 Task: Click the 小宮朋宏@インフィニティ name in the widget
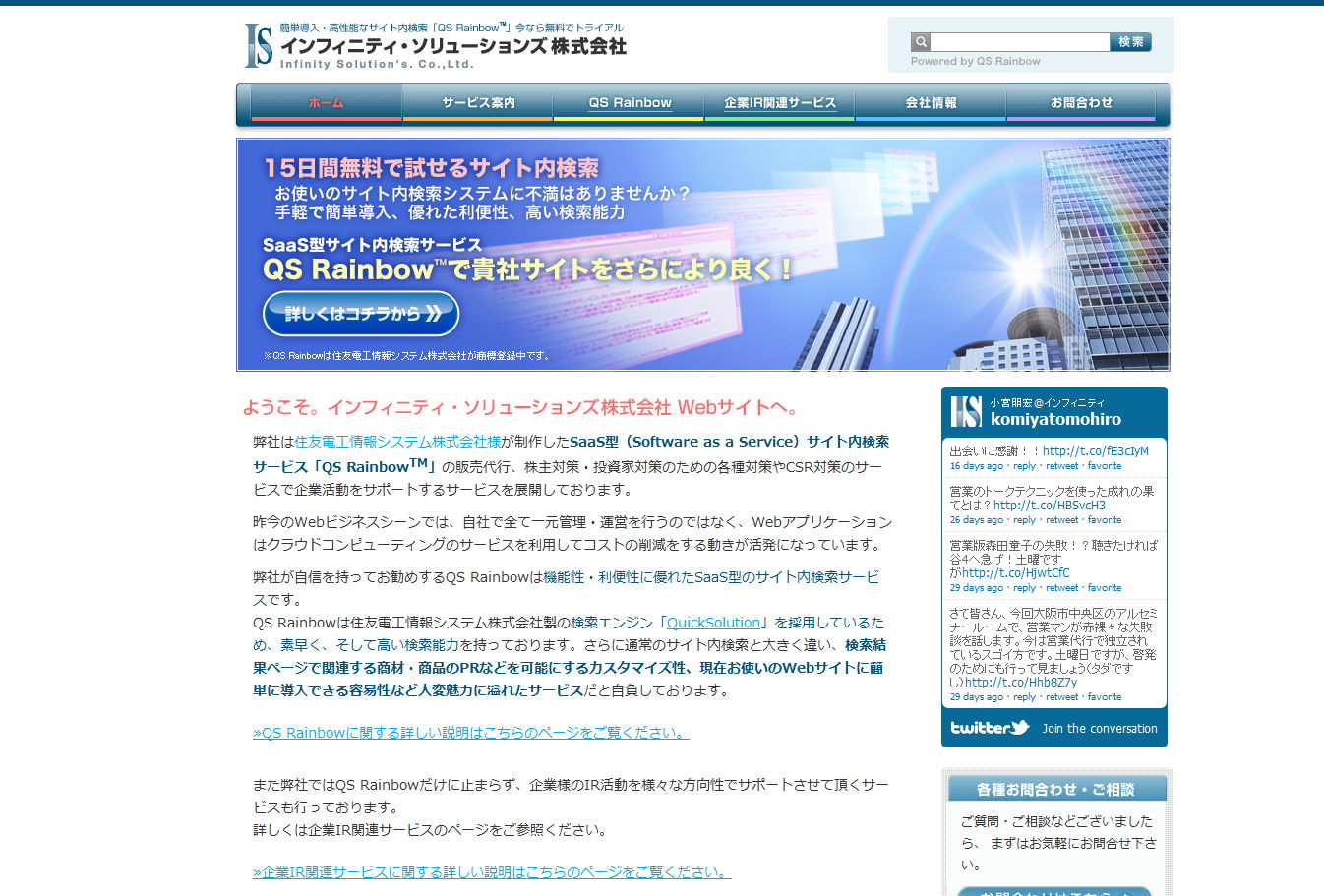(x=1048, y=402)
